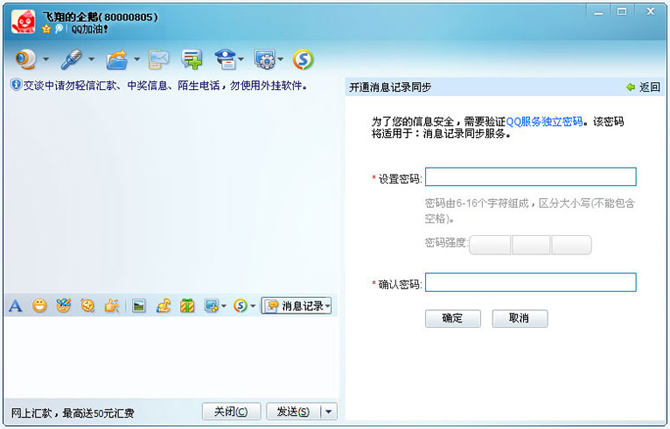The width and height of the screenshot is (670, 429).
Task: Open the video call options dropdown arrow
Action: pos(46,59)
